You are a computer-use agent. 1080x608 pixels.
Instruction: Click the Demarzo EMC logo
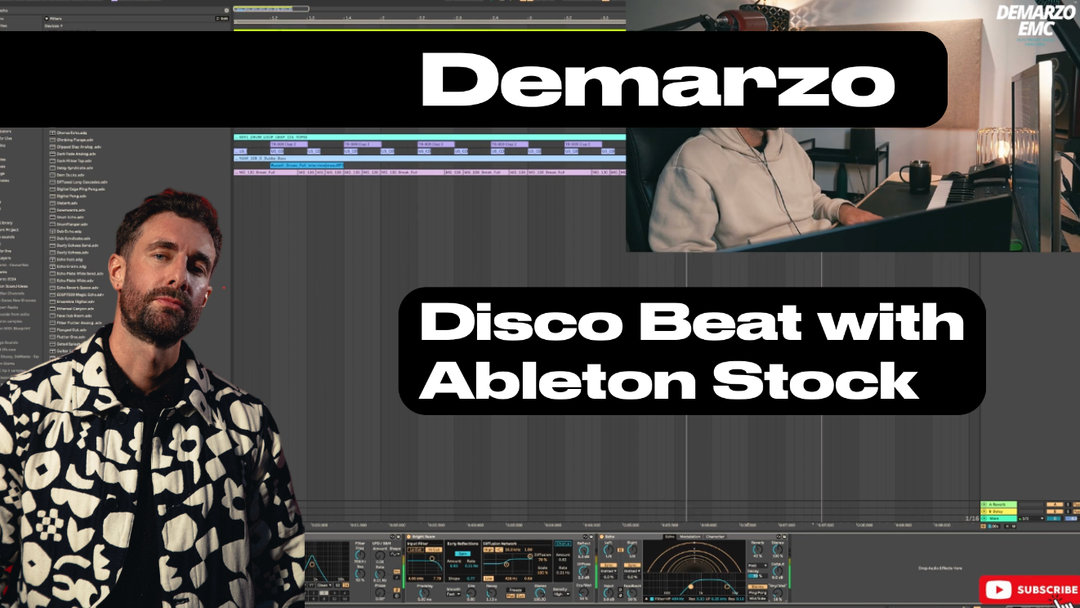[x=1035, y=20]
